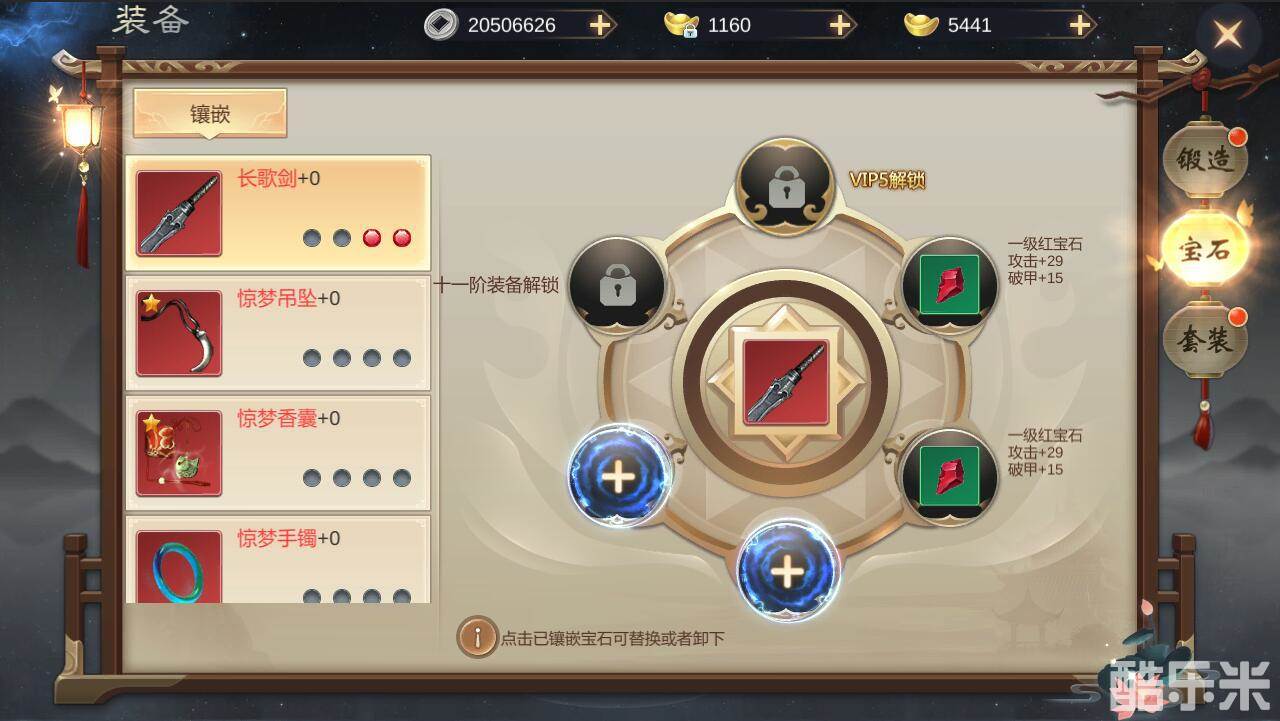Select the upper-right 一级红宝石 gem slot
1280x721 pixels.
tap(950, 285)
